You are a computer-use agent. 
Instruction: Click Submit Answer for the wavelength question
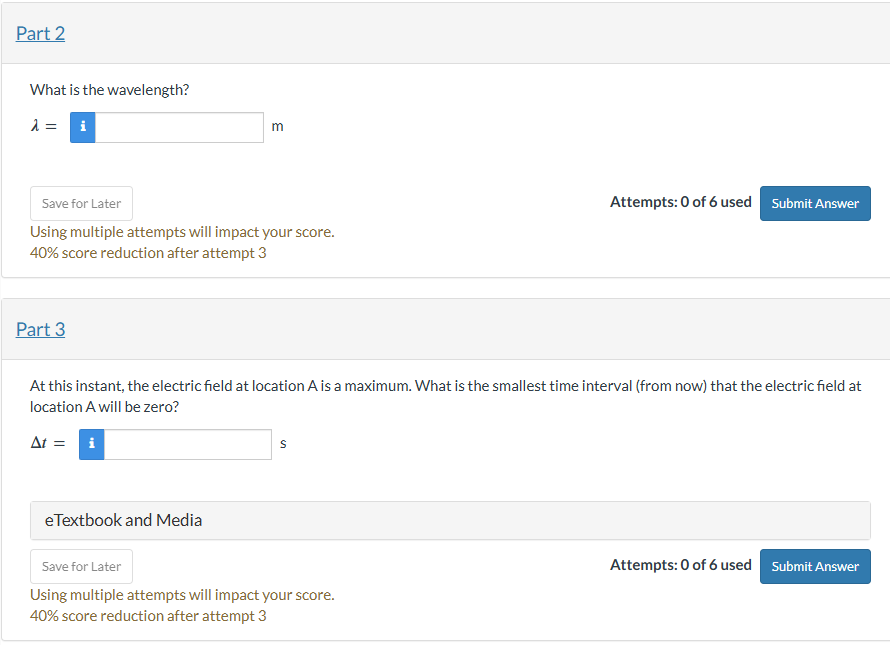815,203
